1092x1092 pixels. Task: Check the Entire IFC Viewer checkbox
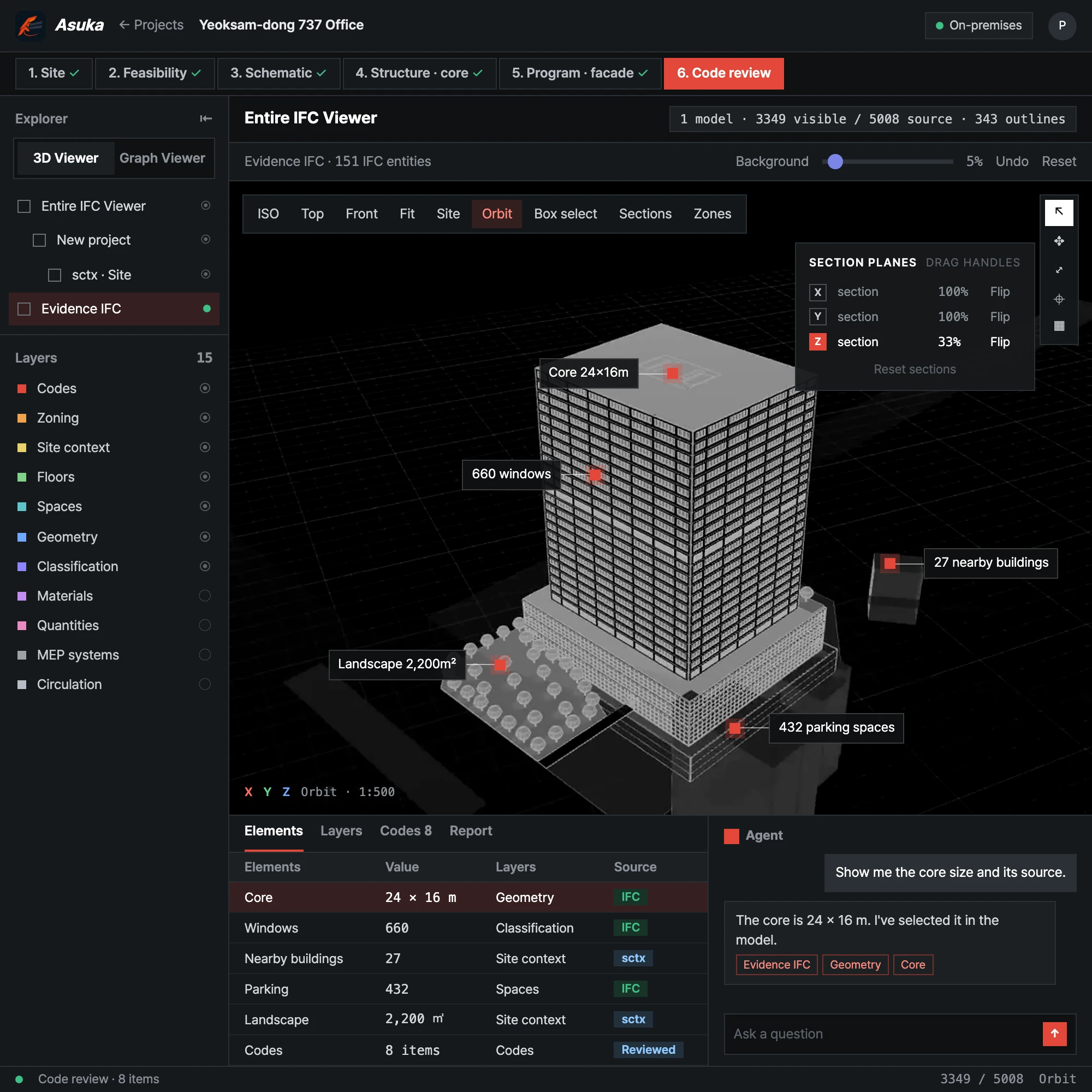coord(23,206)
